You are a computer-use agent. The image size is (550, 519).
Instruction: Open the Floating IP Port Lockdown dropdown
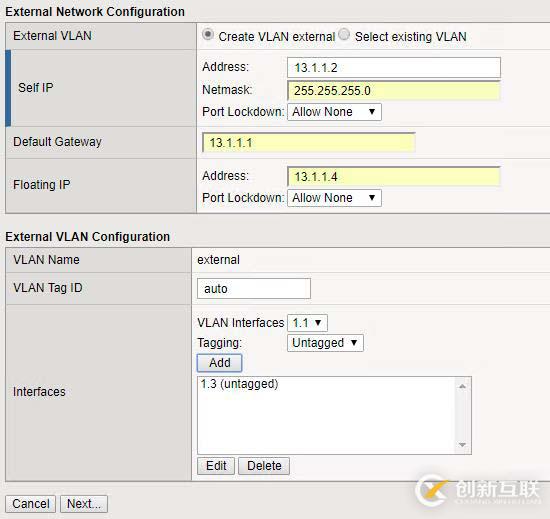tap(334, 198)
